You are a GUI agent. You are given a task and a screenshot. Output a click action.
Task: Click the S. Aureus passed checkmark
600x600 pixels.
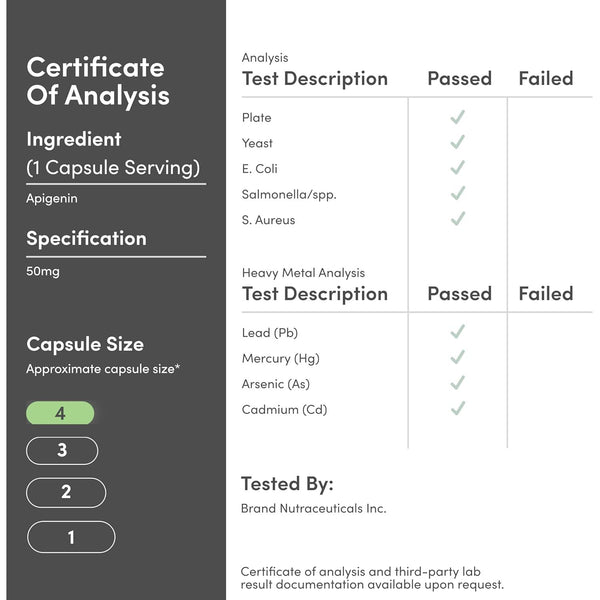pos(457,219)
